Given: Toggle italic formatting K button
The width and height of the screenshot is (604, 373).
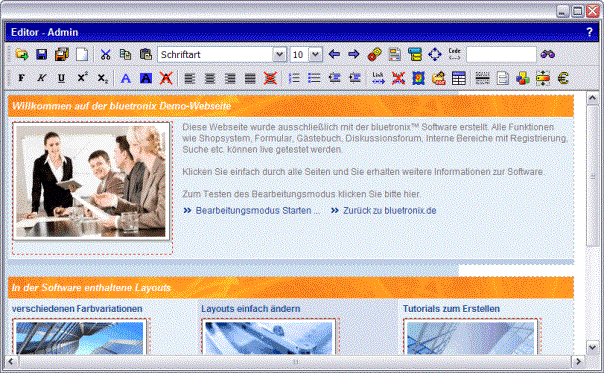Looking at the screenshot, I should pyautogui.click(x=41, y=78).
